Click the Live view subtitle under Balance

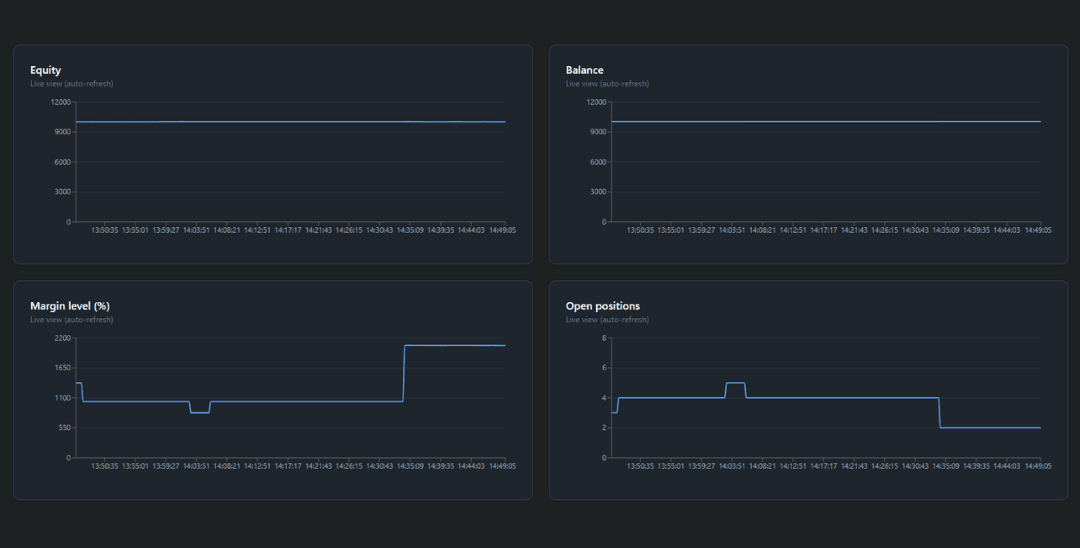(x=607, y=84)
